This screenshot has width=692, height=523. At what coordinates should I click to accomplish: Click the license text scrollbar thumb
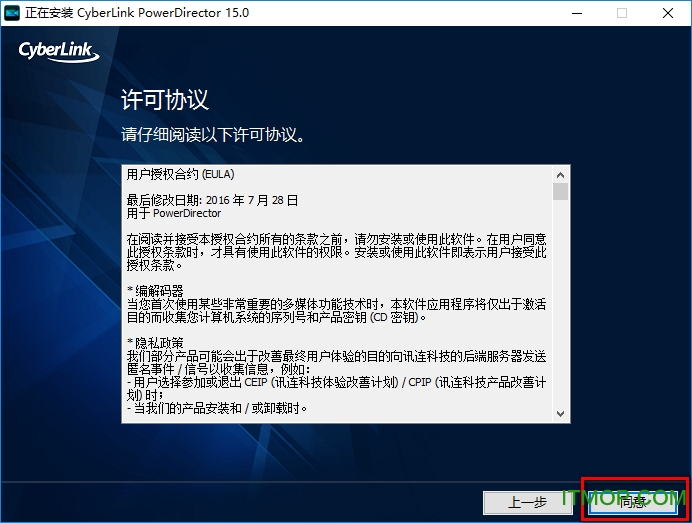point(560,191)
